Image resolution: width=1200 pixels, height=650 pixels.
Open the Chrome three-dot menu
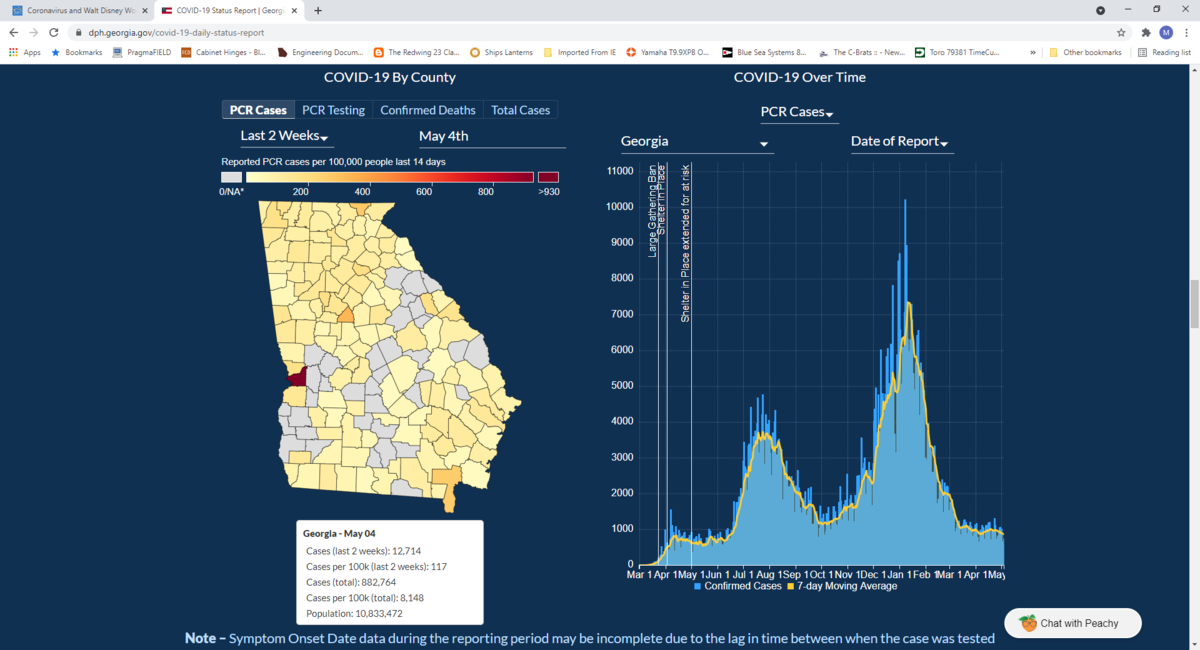(x=1187, y=32)
